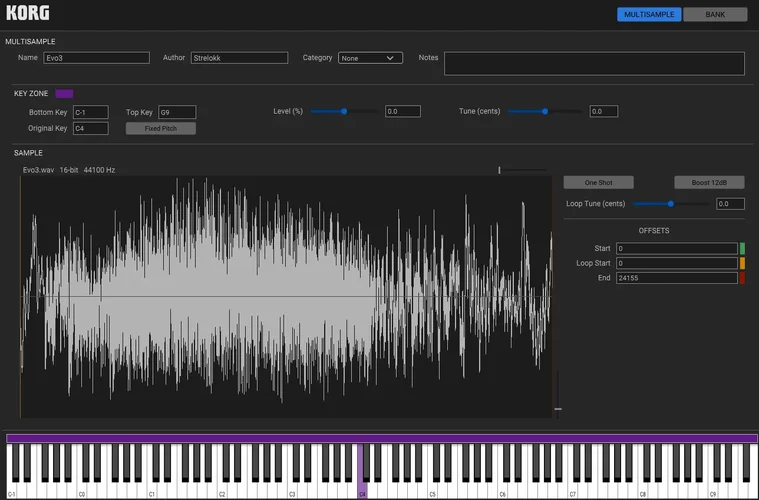Click the orange Loop Start marker
759x500 pixels.
[x=742, y=263]
